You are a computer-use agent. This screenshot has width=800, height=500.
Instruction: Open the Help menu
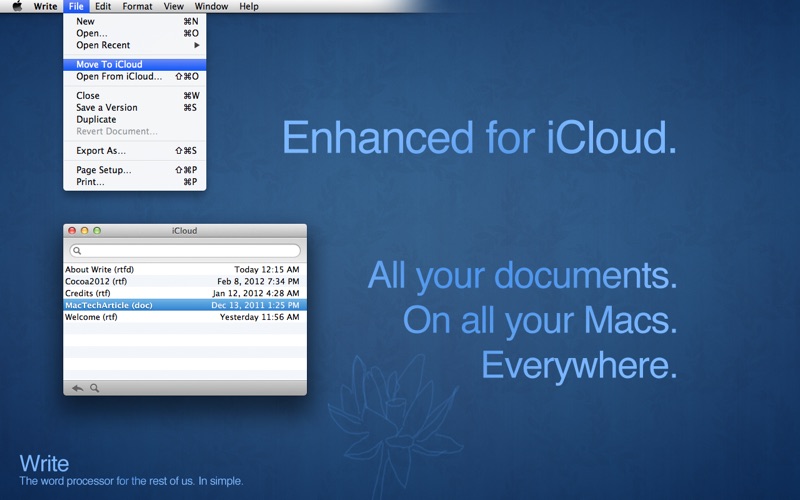[x=249, y=6]
